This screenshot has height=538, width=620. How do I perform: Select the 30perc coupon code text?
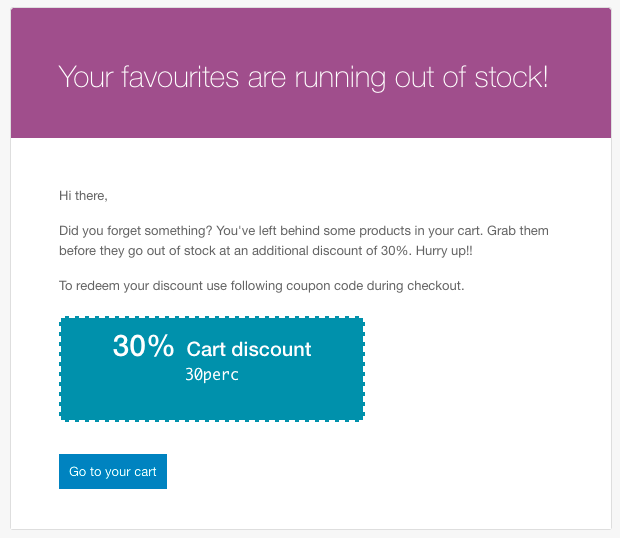[212, 375]
